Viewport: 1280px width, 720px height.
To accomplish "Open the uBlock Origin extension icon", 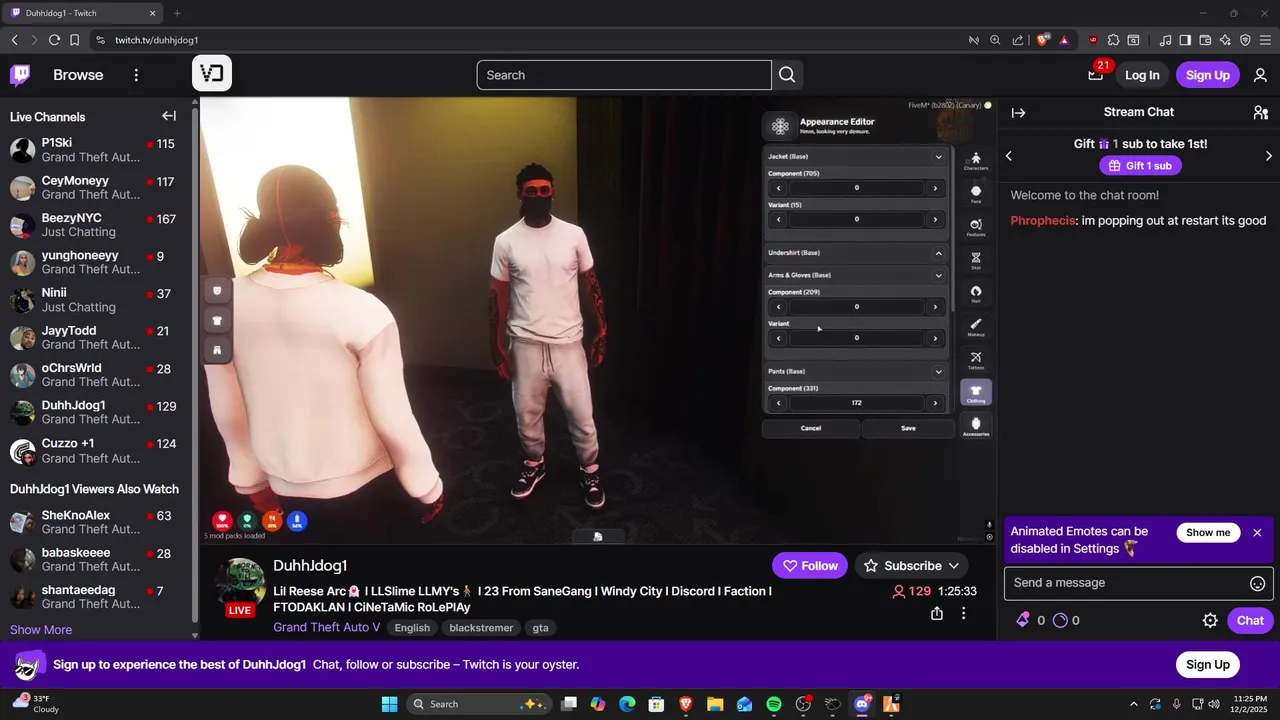I will [1093, 40].
